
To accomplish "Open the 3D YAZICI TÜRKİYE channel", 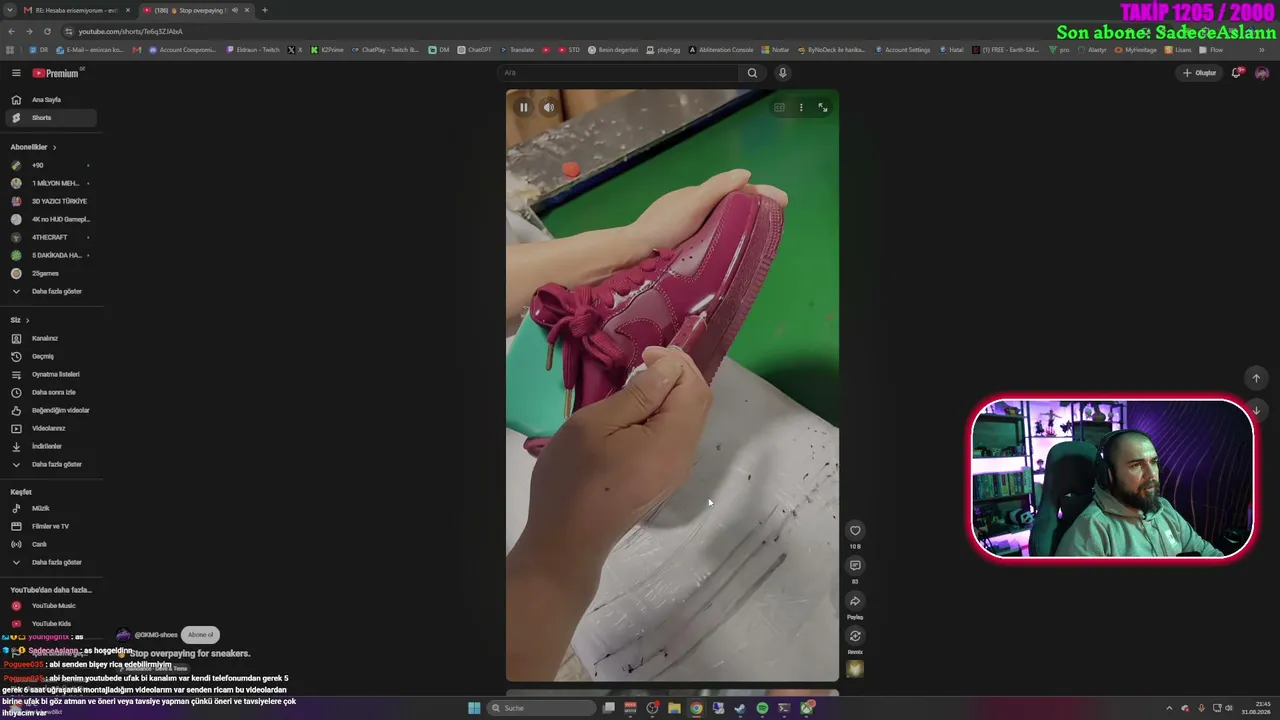I will [x=50, y=201].
